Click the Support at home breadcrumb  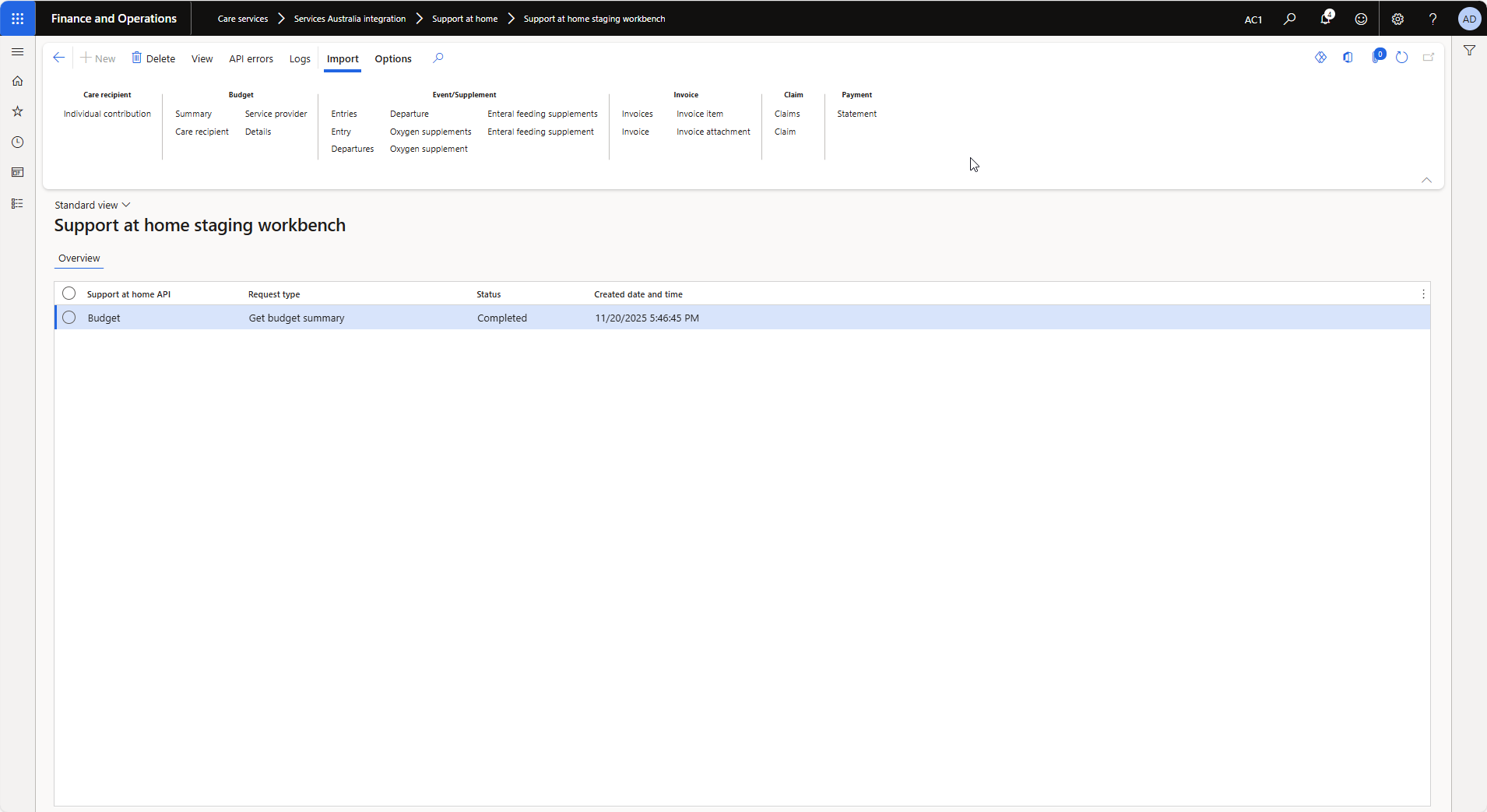(464, 19)
